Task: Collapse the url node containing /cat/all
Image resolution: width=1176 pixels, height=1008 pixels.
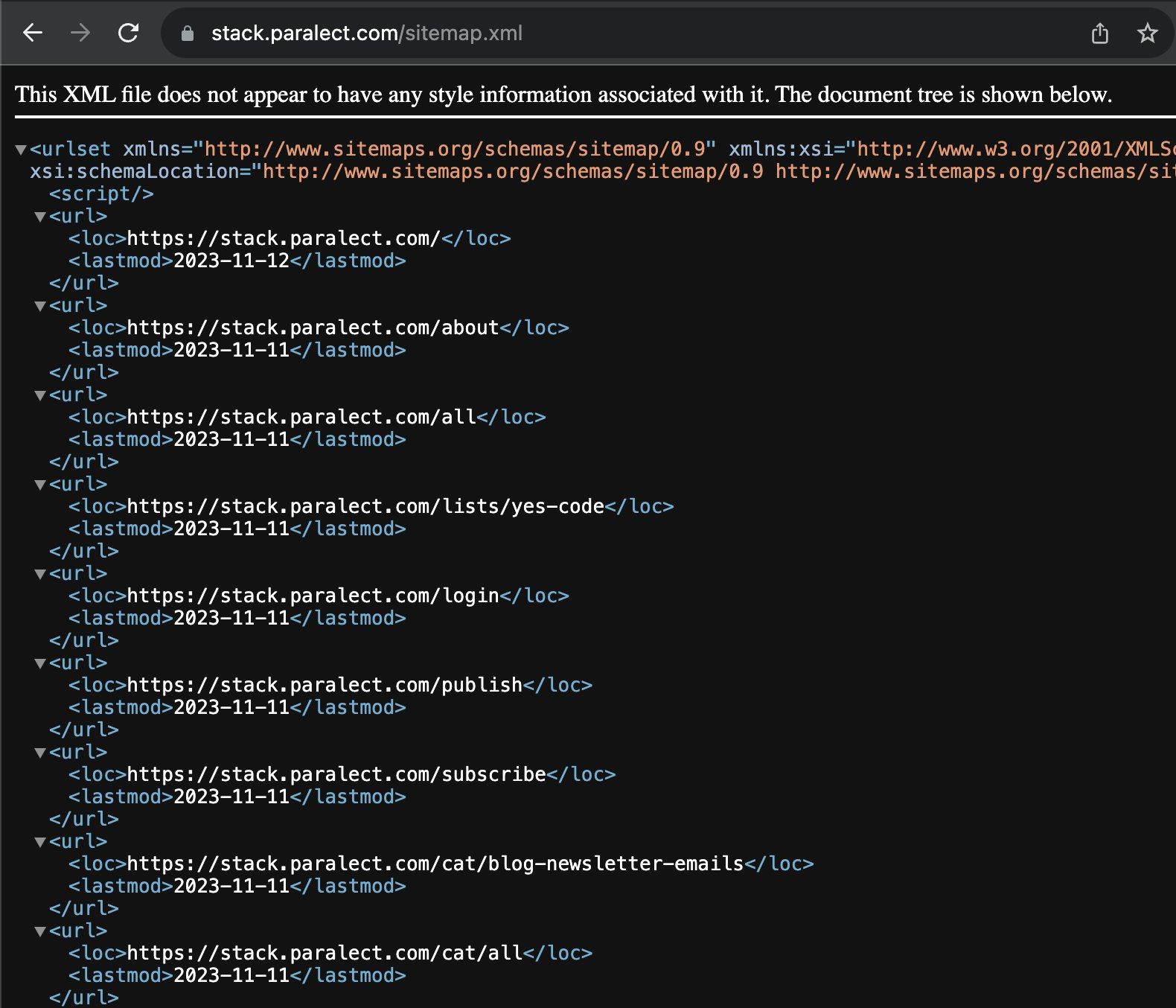Action: point(40,931)
